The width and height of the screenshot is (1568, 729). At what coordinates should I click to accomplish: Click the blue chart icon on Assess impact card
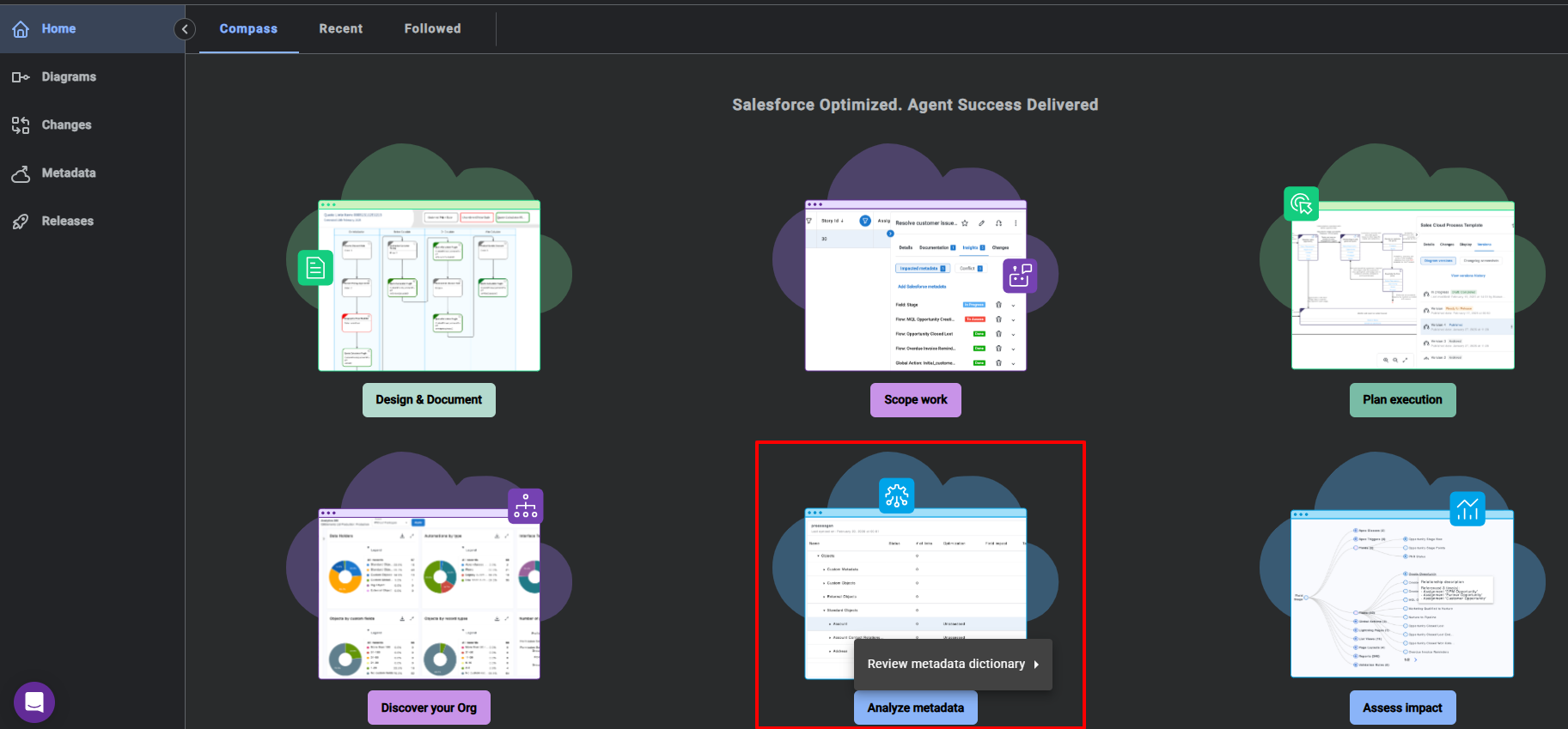(1467, 508)
